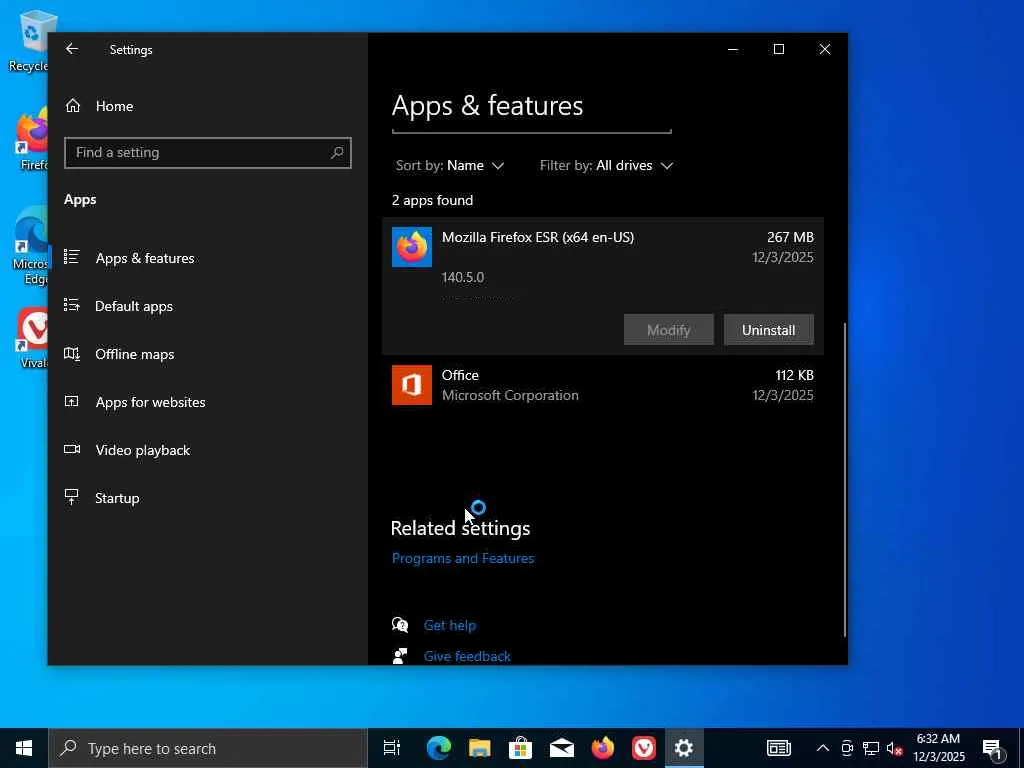
Task: Click the magnifier icon in settings search
Action: (x=337, y=153)
